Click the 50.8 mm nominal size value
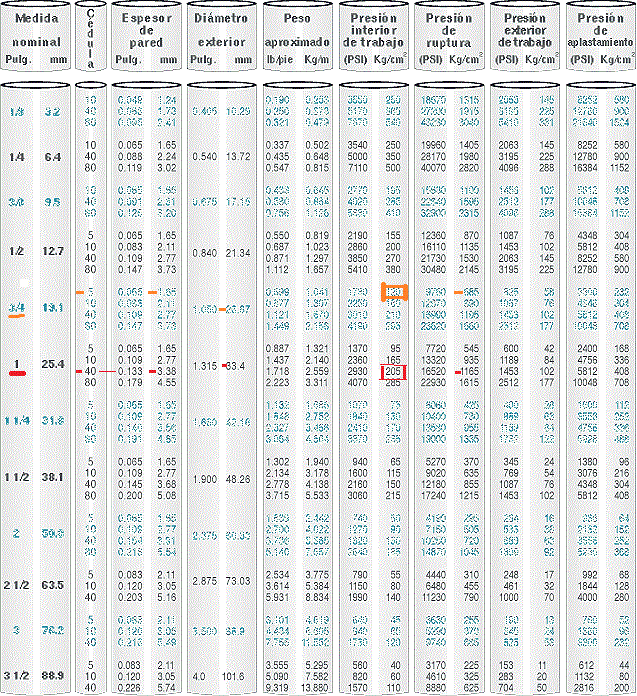This screenshot has height=696, width=637. click(x=52, y=535)
